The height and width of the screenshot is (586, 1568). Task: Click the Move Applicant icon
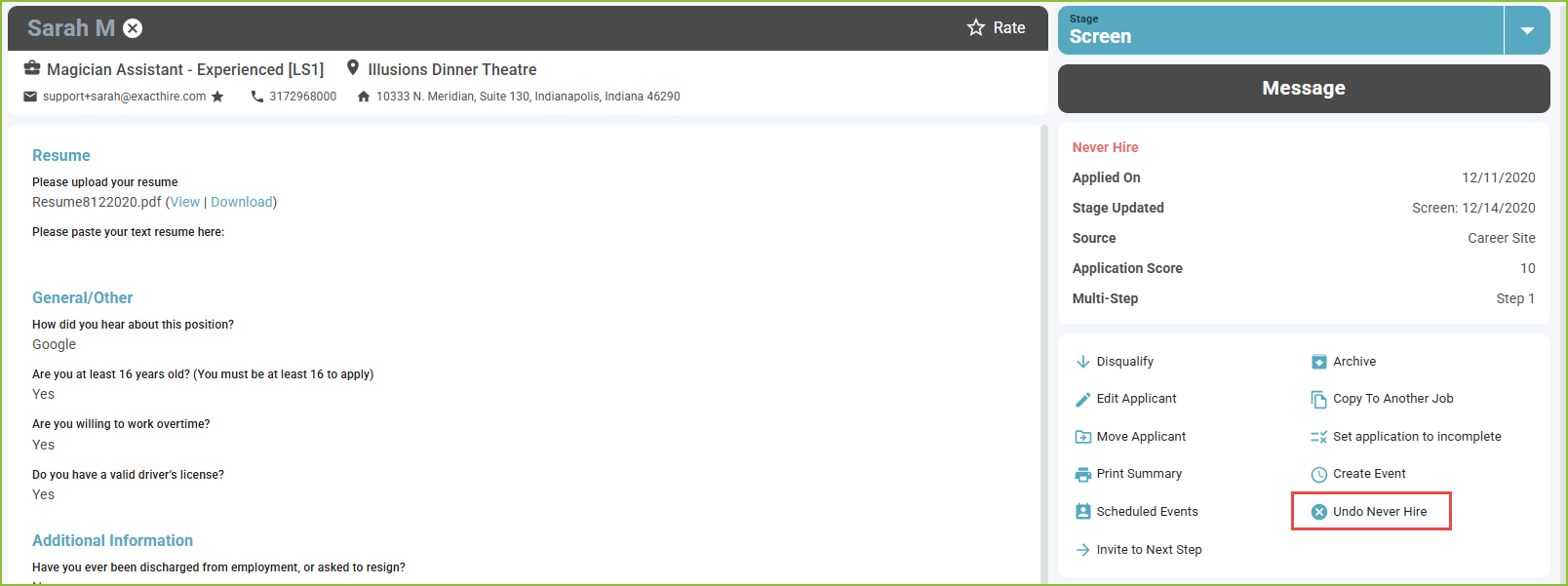coord(1082,437)
